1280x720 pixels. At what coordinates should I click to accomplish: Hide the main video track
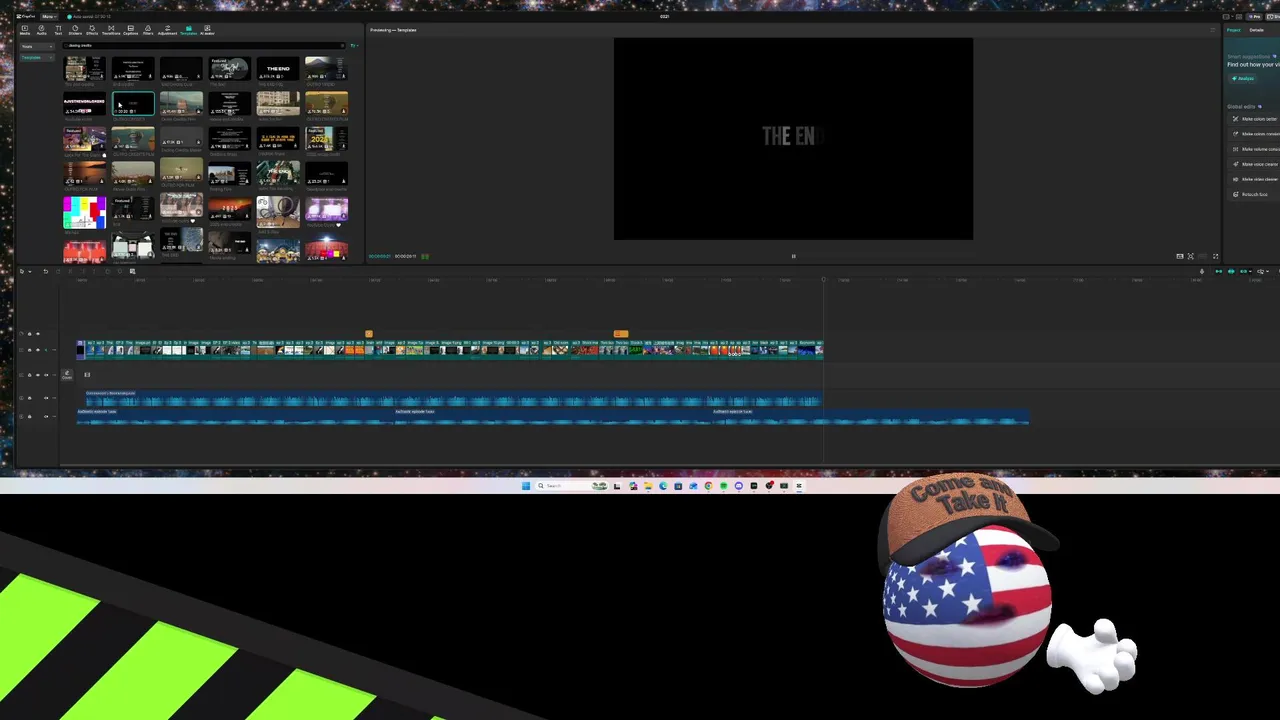[x=38, y=350]
